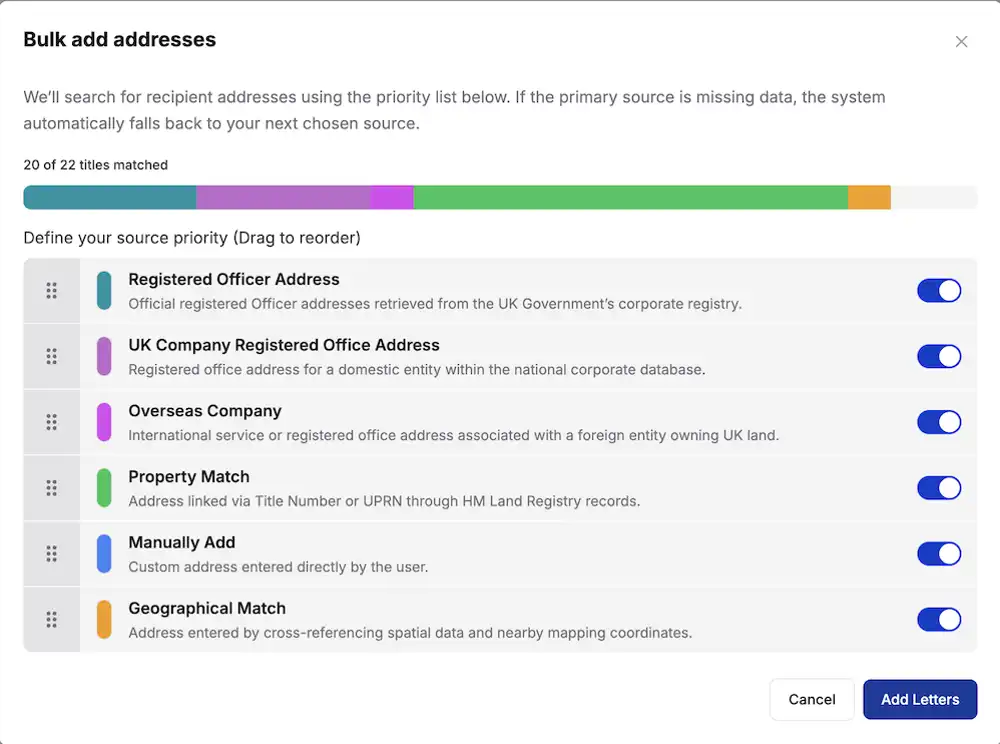
Task: Click the green Property Match progress segment
Action: click(631, 197)
